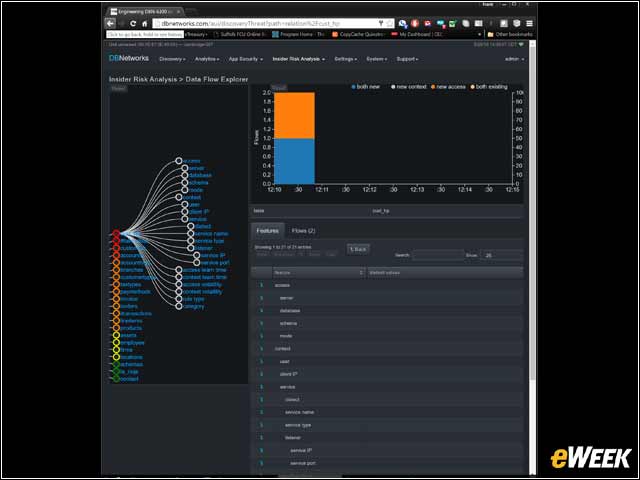Image resolution: width=640 pixels, height=480 pixels.
Task: Click the 'server' row in the features table
Action: (389, 298)
